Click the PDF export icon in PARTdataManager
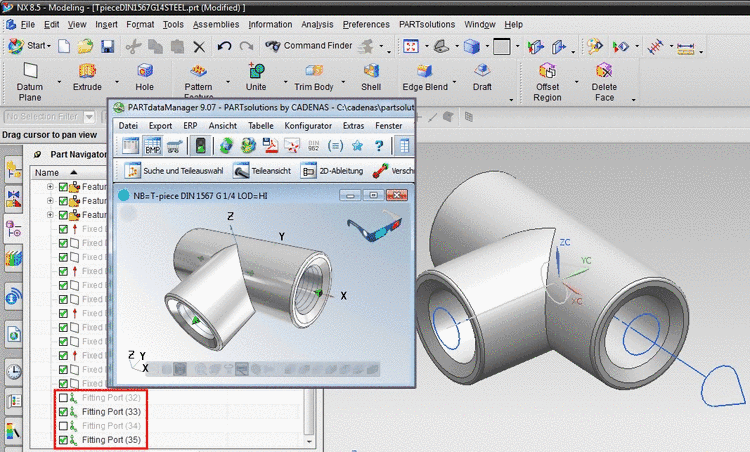Screen dimensions: 750x452 coord(271,146)
